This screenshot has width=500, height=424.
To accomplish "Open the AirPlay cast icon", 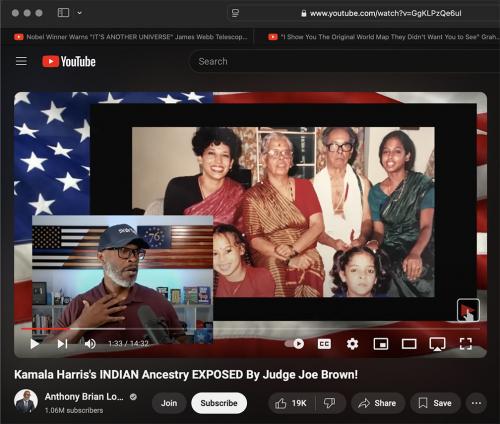I will [437, 344].
